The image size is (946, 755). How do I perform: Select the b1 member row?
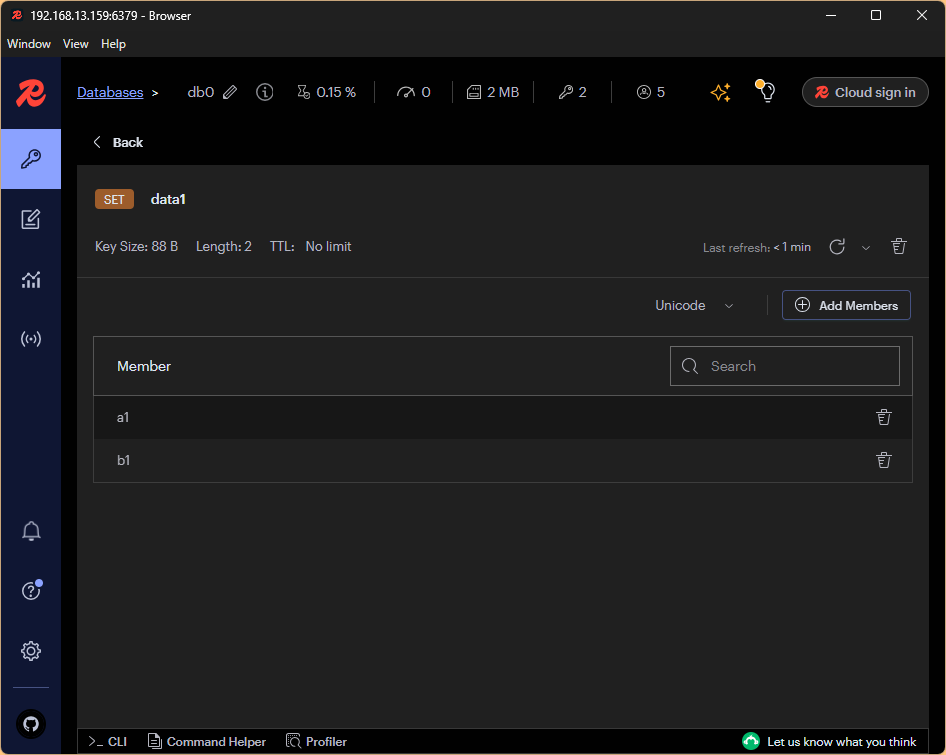[503, 460]
